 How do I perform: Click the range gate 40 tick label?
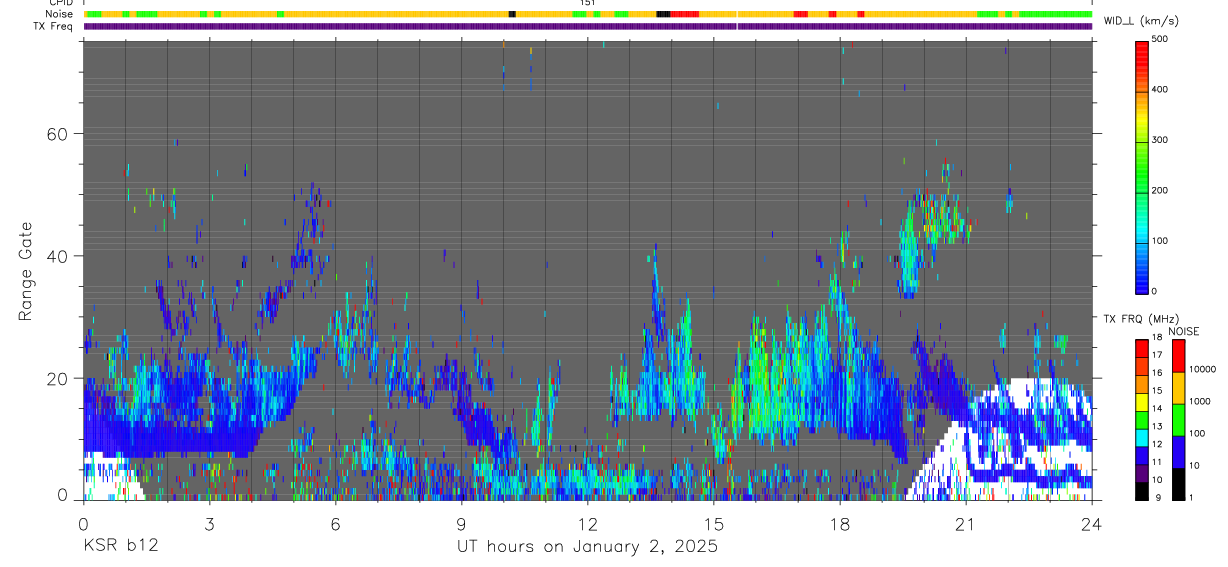pyautogui.click(x=59, y=256)
